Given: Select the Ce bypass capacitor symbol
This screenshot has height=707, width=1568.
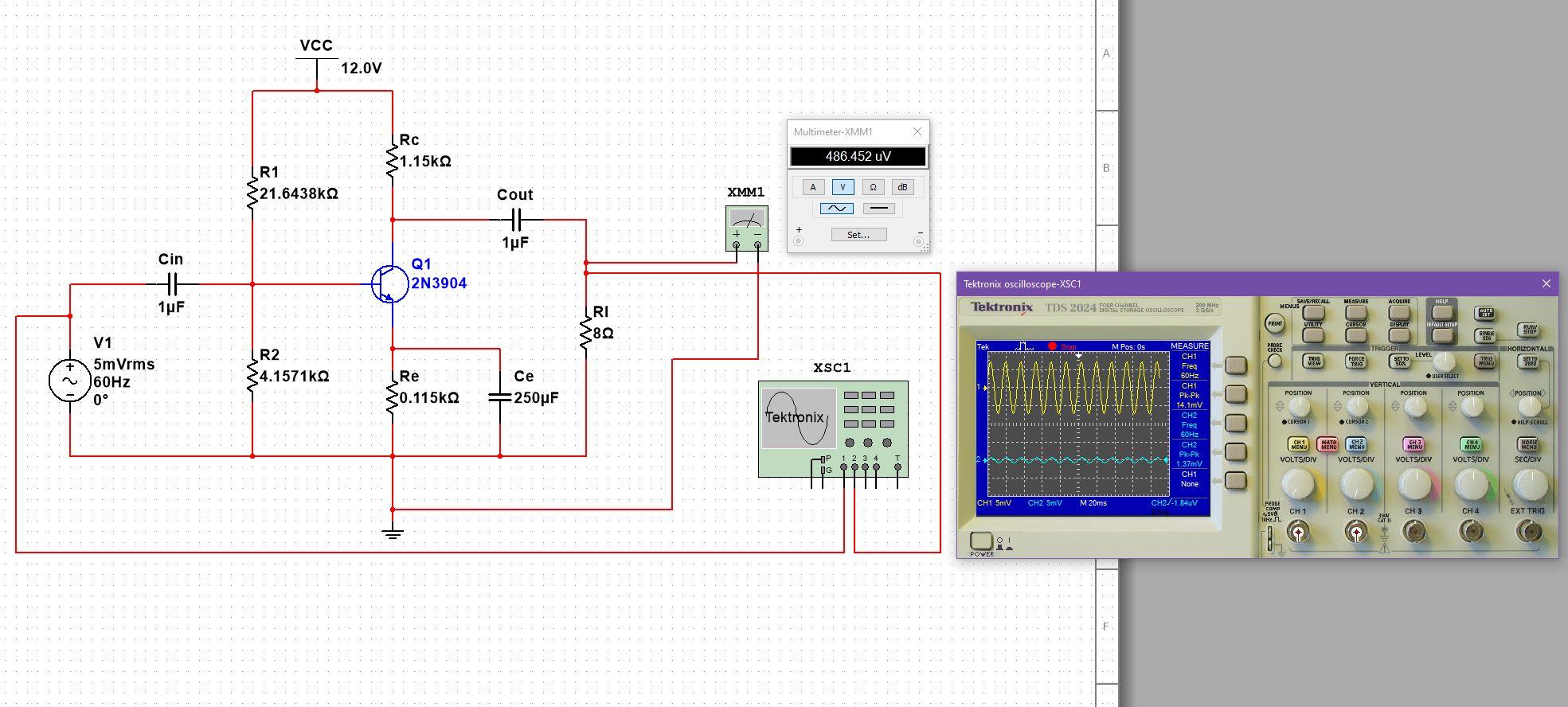Looking at the screenshot, I should 500,396.
